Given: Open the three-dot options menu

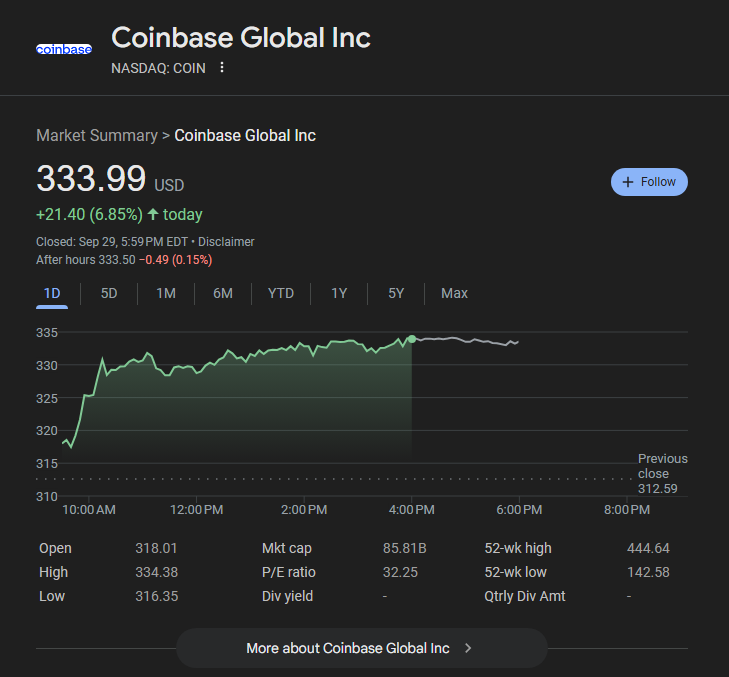Looking at the screenshot, I should point(222,68).
